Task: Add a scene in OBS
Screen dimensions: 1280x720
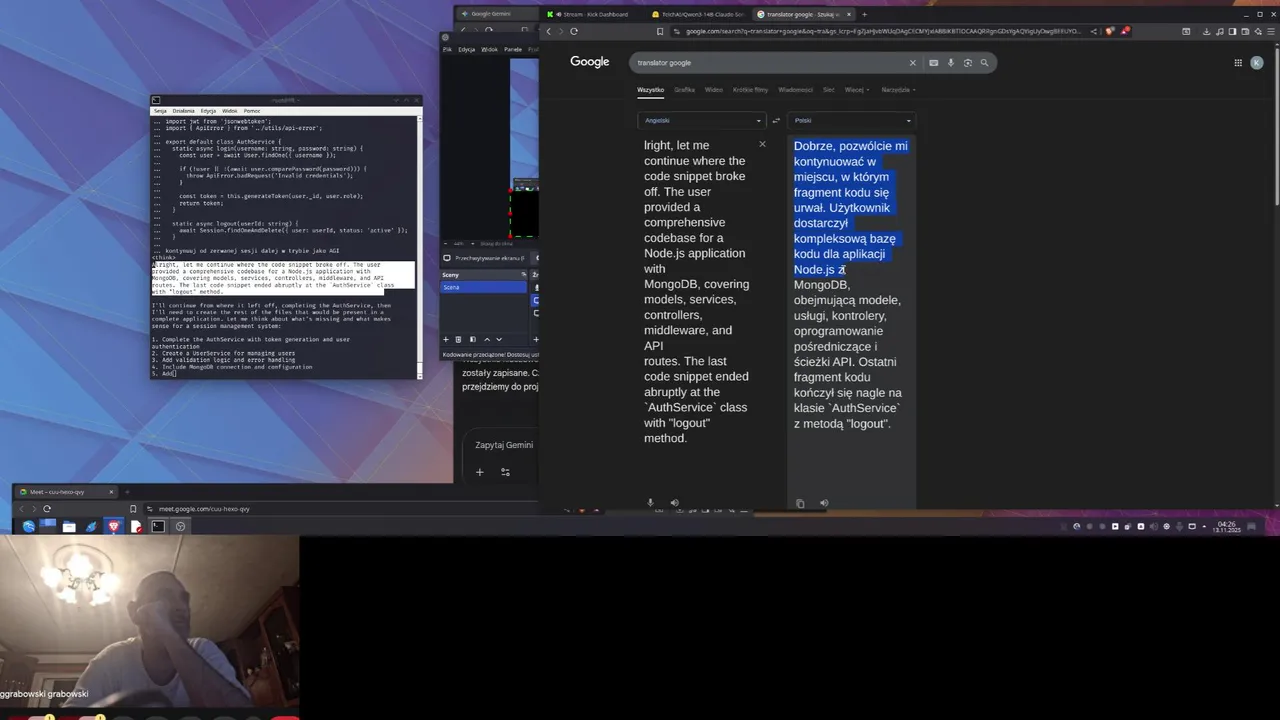Action: coord(447,339)
